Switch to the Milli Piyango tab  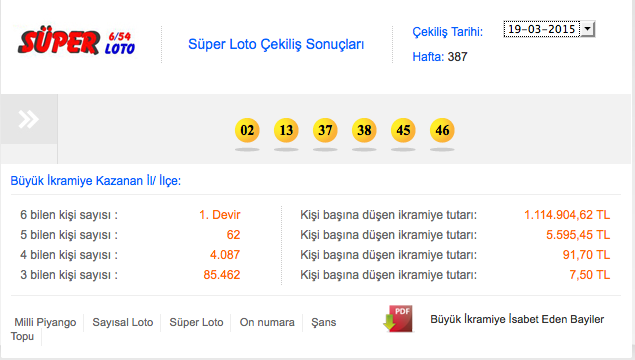[x=45, y=322]
